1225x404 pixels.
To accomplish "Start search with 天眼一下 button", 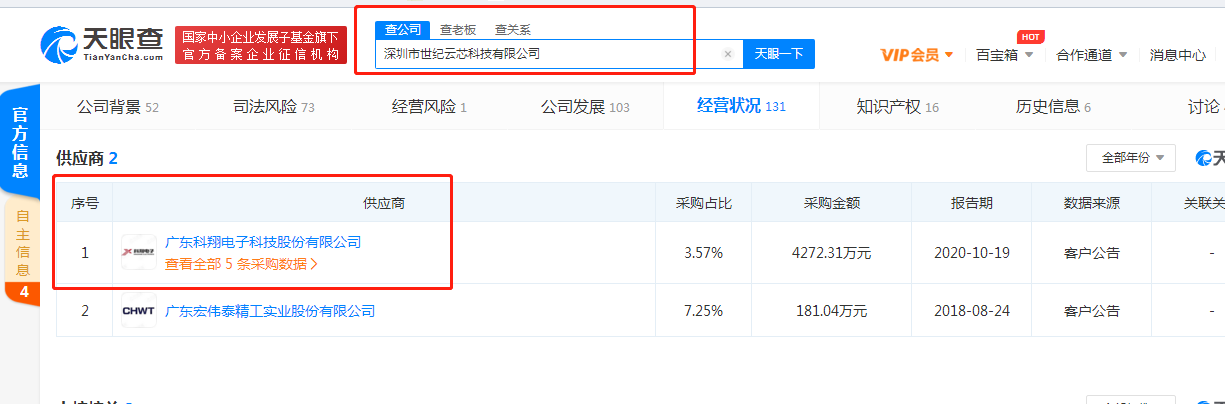I will point(779,54).
